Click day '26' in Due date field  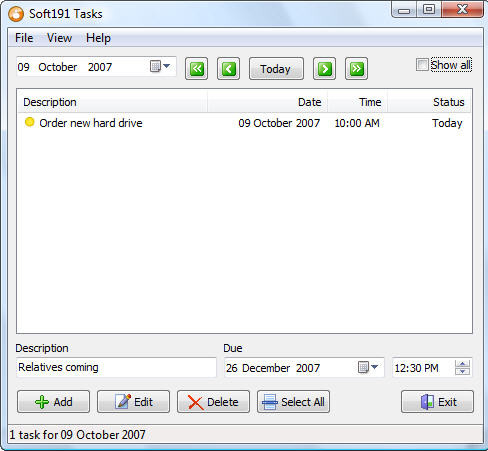[x=232, y=368]
